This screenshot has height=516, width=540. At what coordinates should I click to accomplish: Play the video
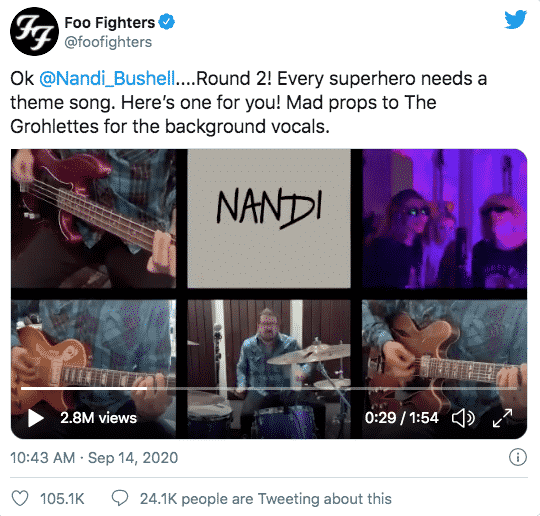pos(36,418)
